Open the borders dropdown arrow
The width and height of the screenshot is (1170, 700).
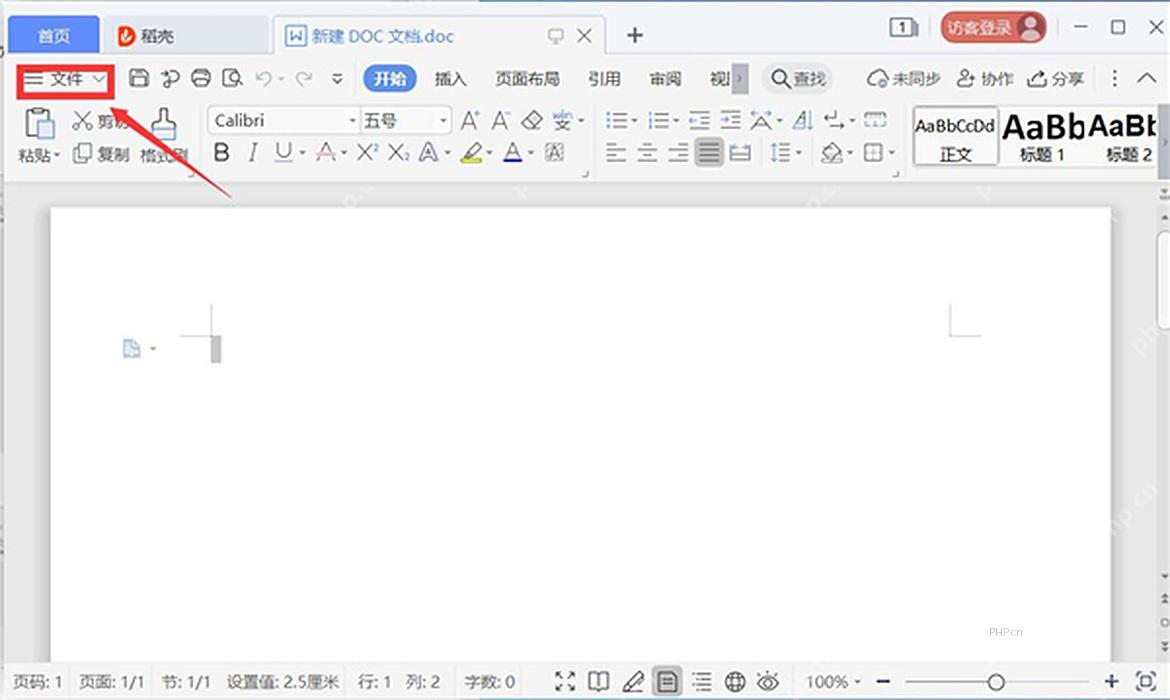click(892, 154)
